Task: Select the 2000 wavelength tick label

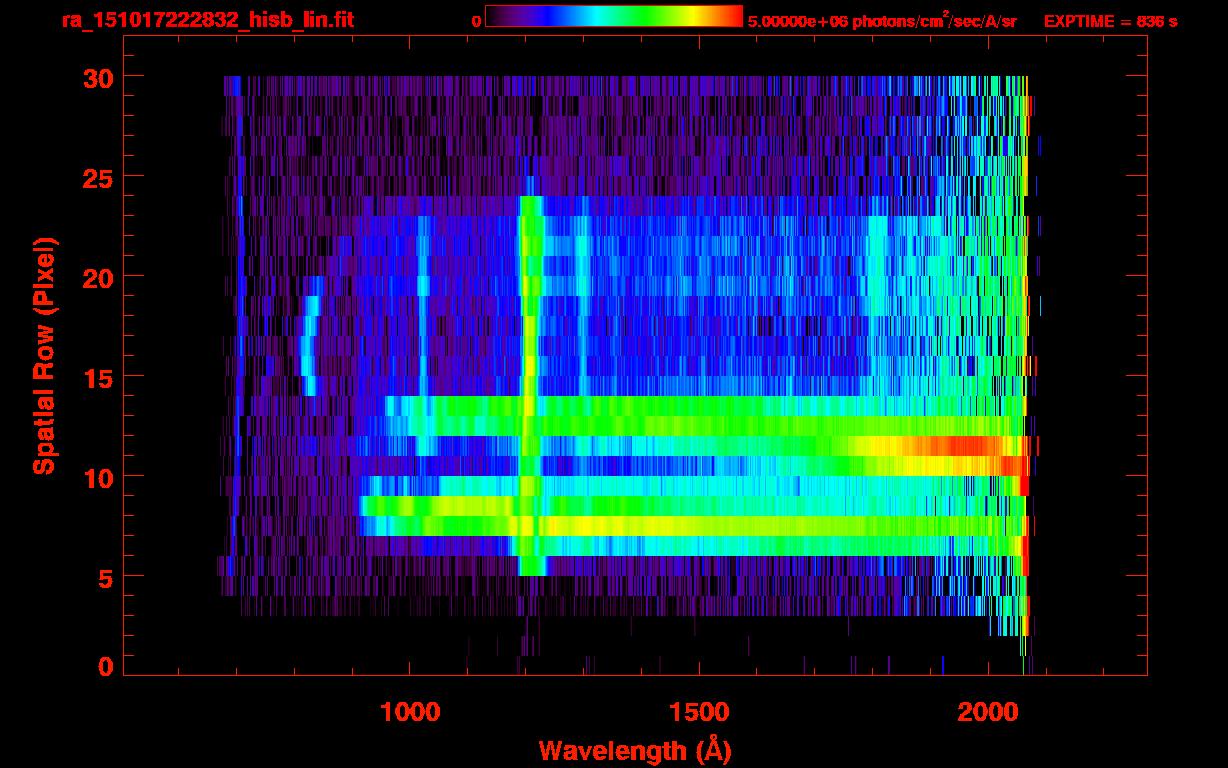Action: coord(988,712)
